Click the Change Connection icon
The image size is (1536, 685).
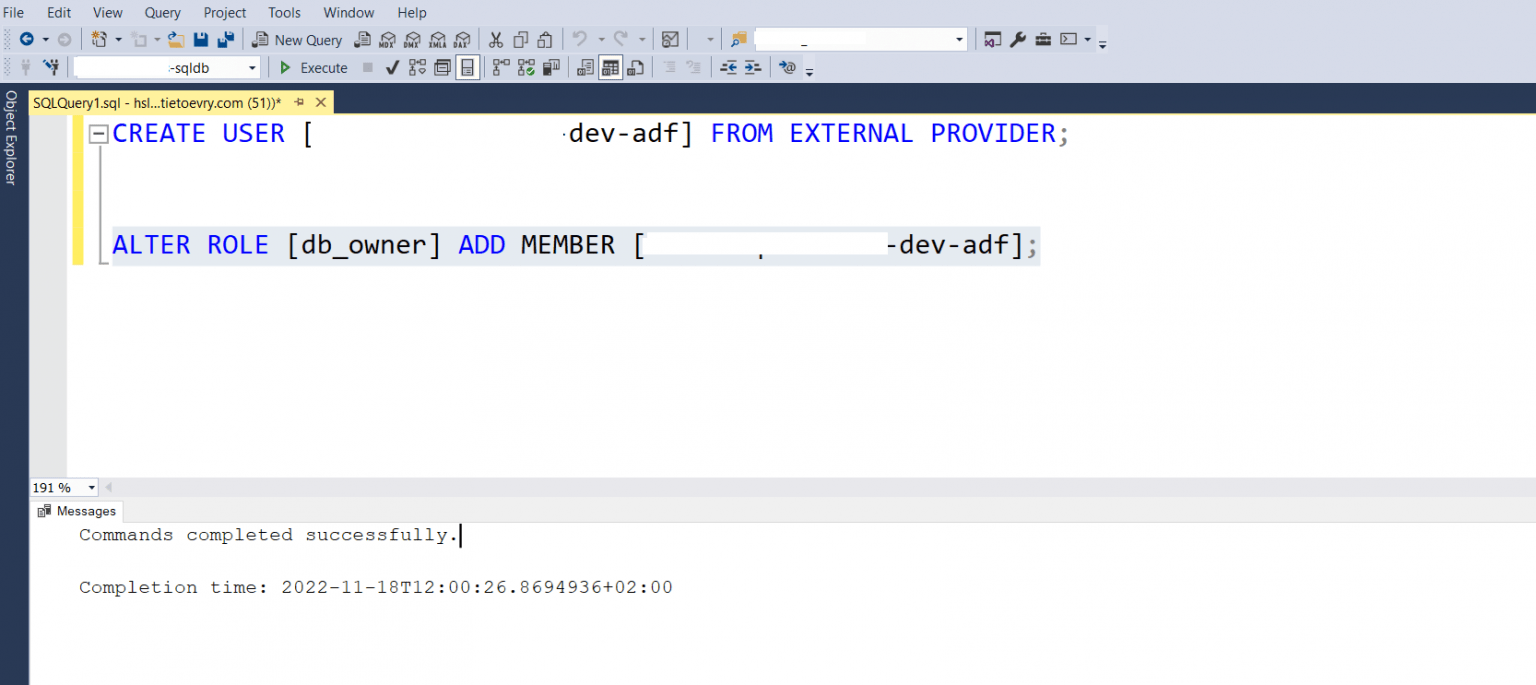(51, 67)
